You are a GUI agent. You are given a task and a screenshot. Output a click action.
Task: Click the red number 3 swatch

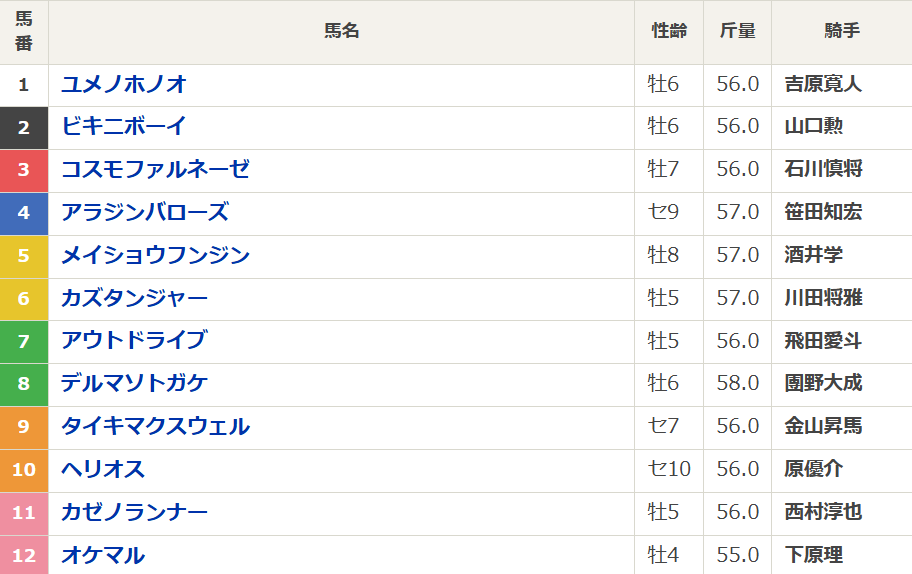pyautogui.click(x=24, y=169)
